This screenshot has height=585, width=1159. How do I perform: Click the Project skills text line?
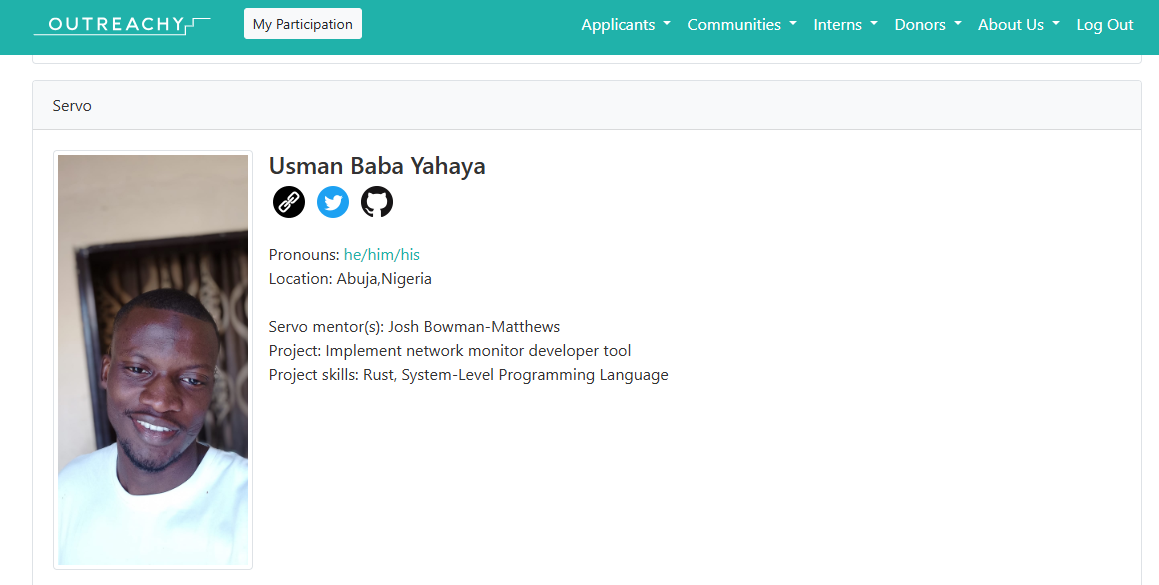469,375
